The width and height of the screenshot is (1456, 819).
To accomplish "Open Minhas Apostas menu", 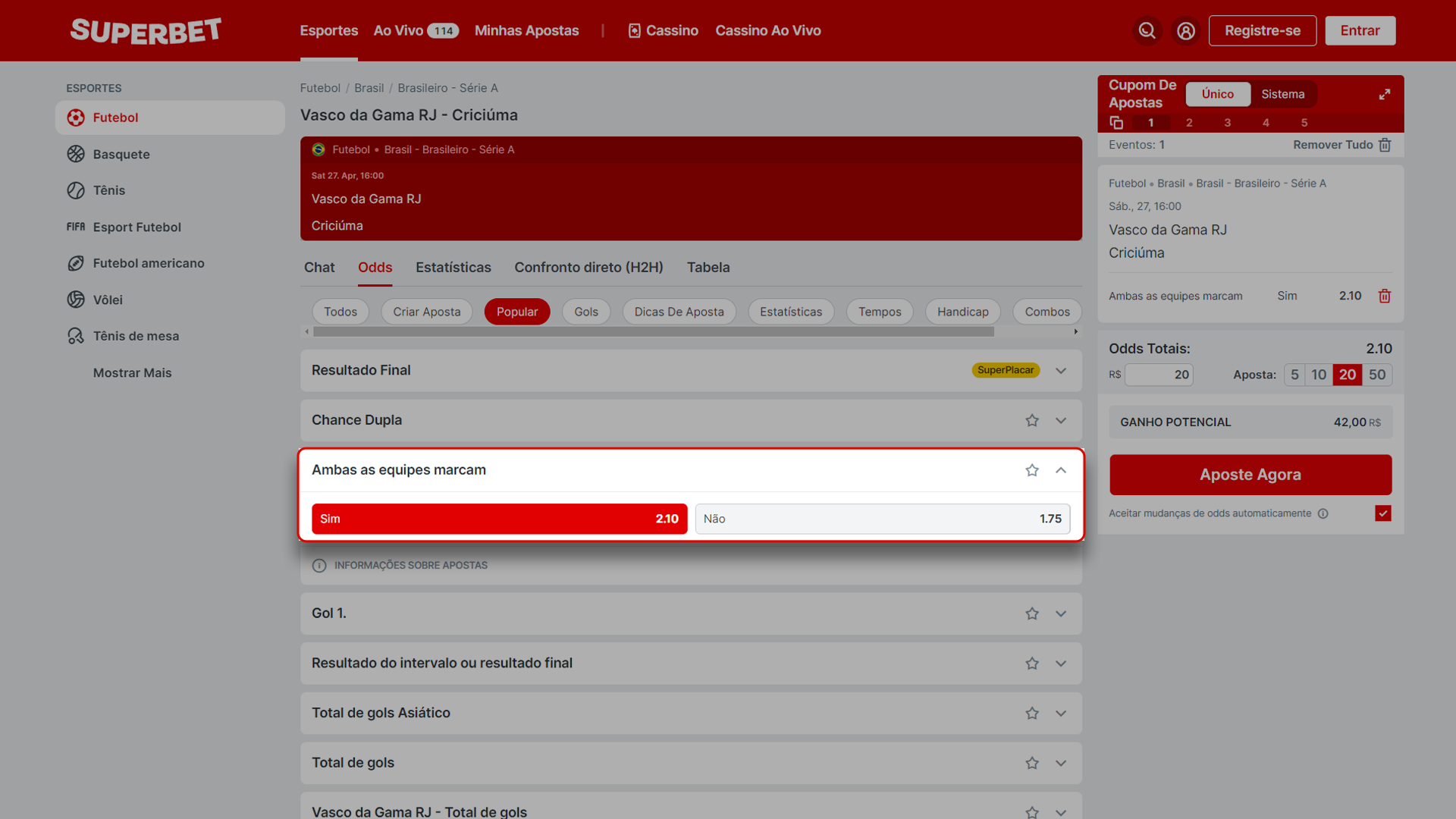I will [526, 30].
